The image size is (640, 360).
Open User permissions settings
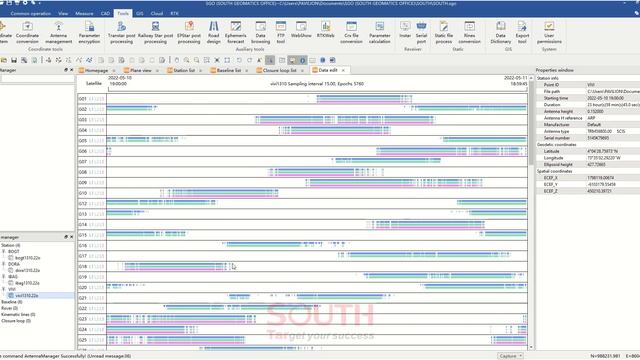pos(549,32)
